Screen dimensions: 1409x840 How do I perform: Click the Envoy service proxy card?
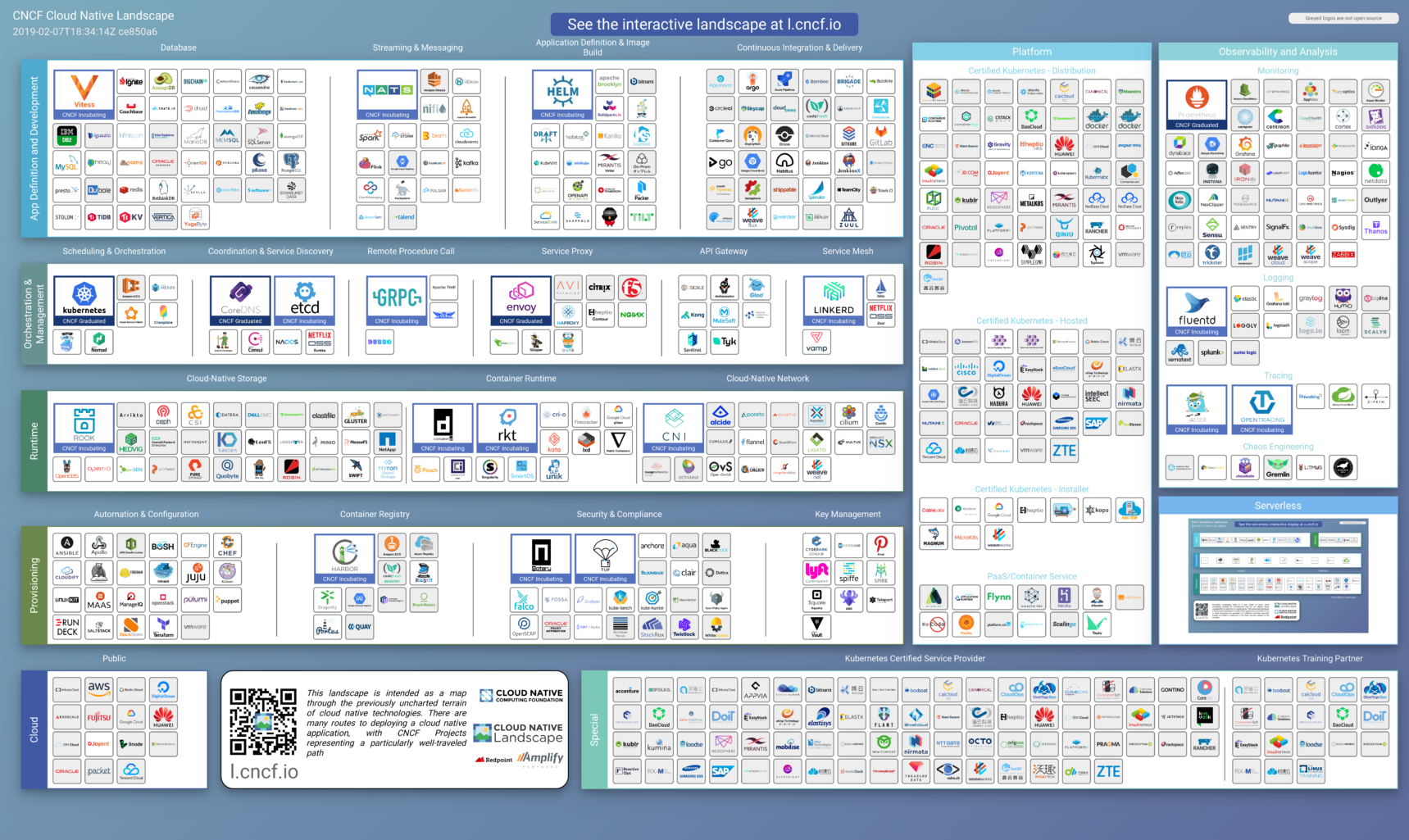pyautogui.click(x=521, y=301)
